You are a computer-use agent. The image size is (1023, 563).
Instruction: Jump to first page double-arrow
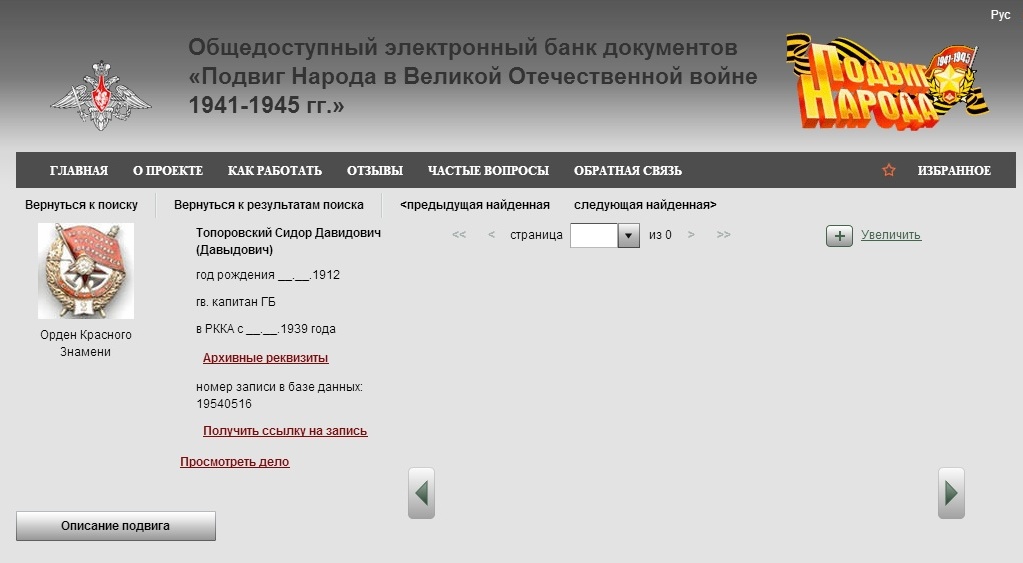459,235
